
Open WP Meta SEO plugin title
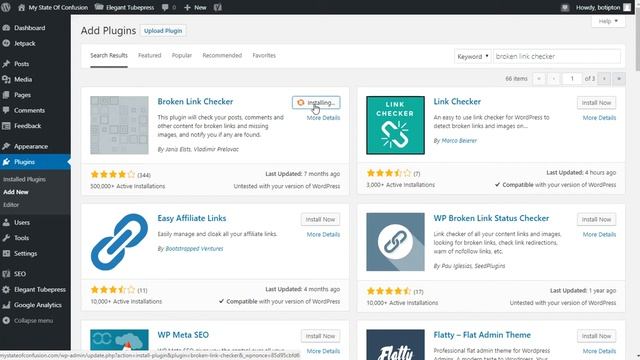click(183, 335)
